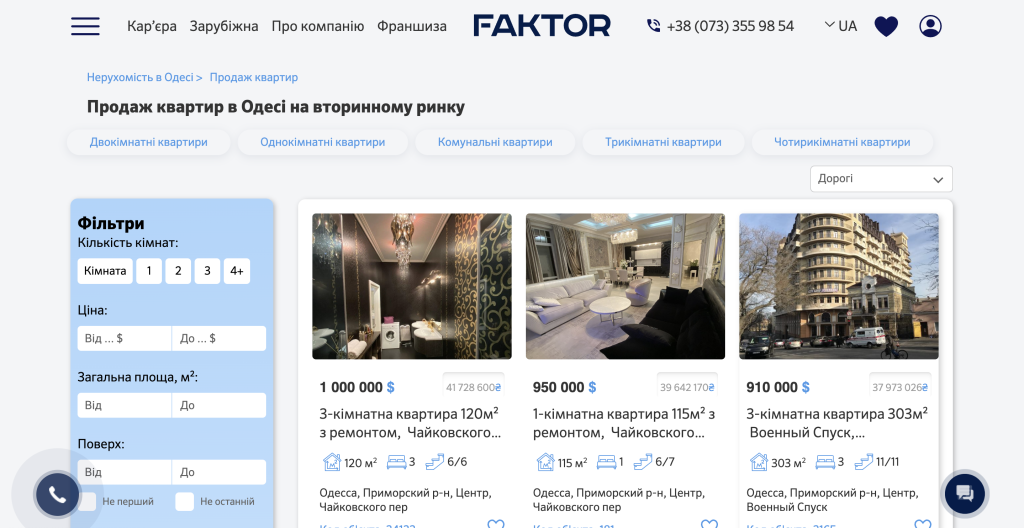Tick the "Не останній" checkbox
This screenshot has height=528, width=1024.
pos(185,502)
